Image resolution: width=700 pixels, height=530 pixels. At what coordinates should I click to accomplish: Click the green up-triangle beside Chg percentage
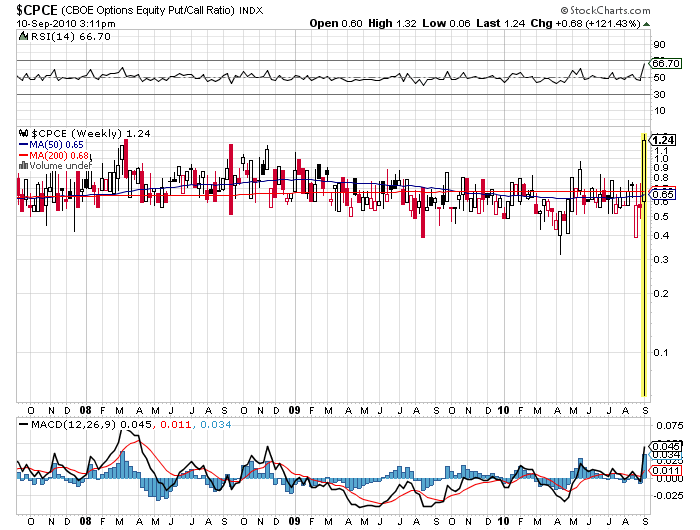647,24
